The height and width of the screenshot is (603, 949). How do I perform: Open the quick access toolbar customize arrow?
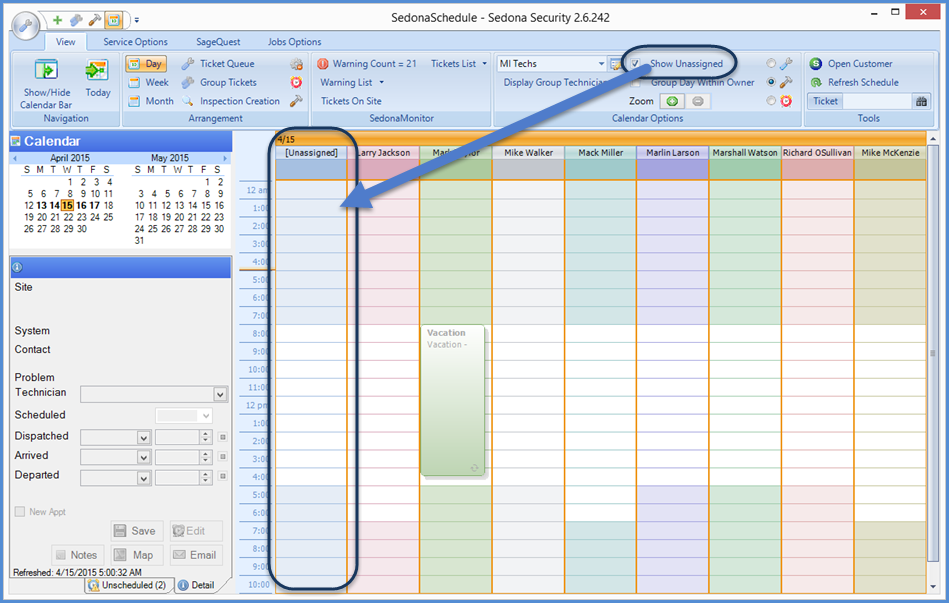click(x=137, y=20)
